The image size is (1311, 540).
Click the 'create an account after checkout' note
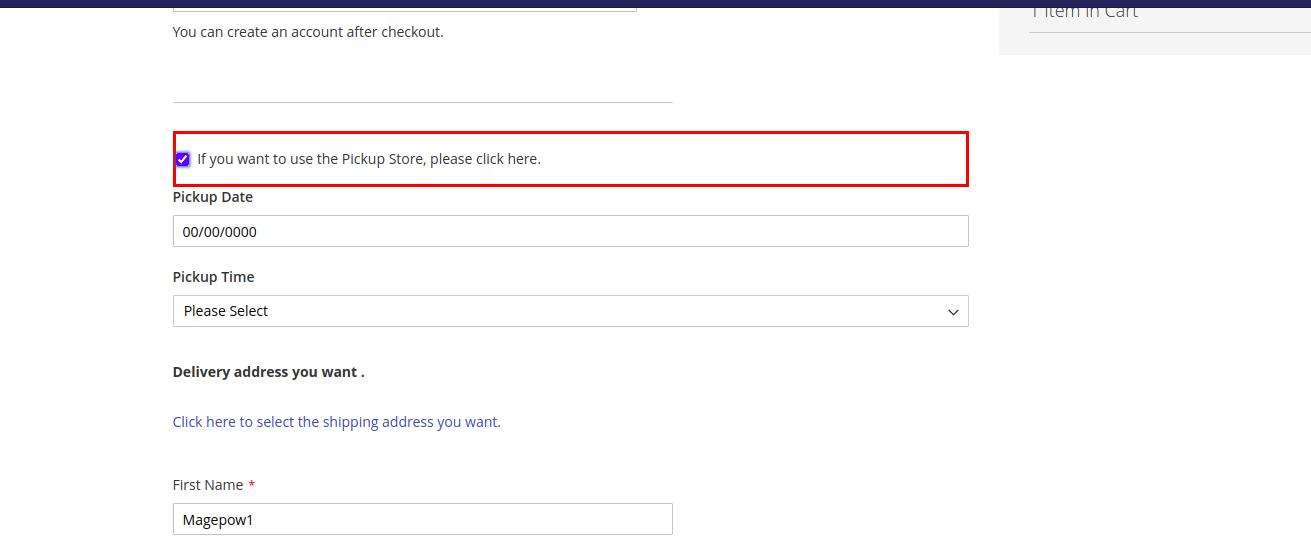(307, 32)
